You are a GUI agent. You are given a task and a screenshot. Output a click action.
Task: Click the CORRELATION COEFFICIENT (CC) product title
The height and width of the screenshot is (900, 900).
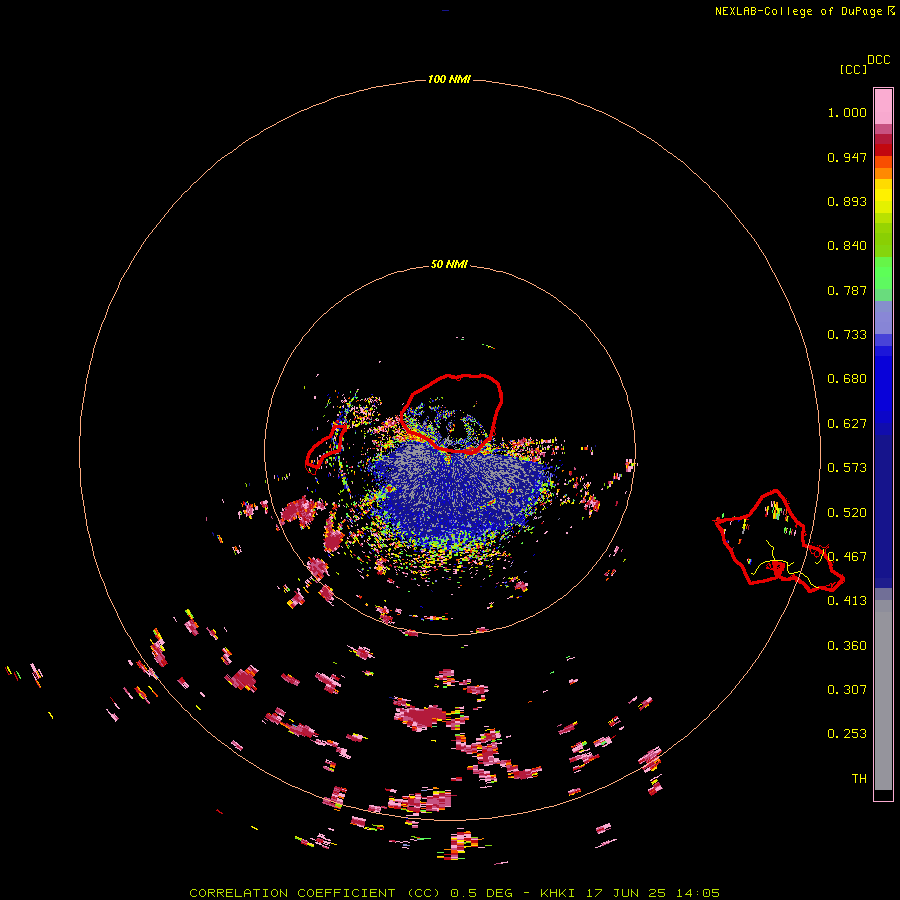coord(315,893)
